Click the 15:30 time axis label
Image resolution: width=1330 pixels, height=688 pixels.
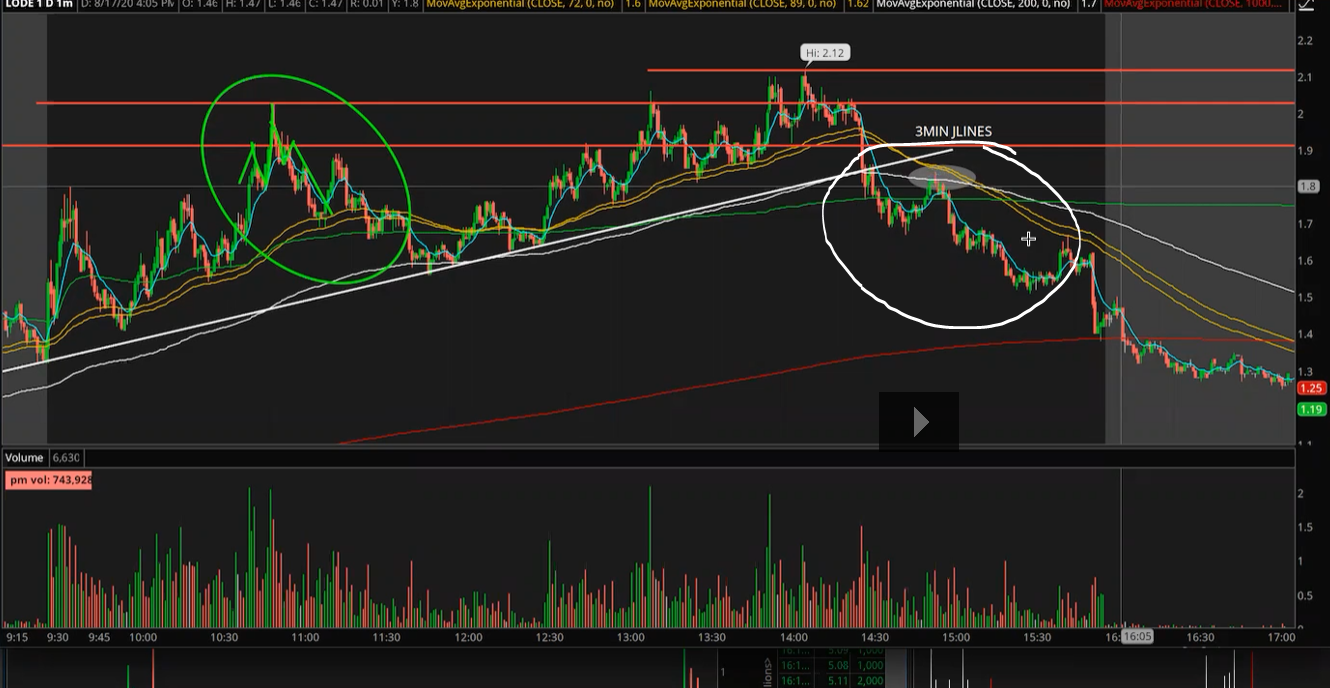click(x=1038, y=637)
